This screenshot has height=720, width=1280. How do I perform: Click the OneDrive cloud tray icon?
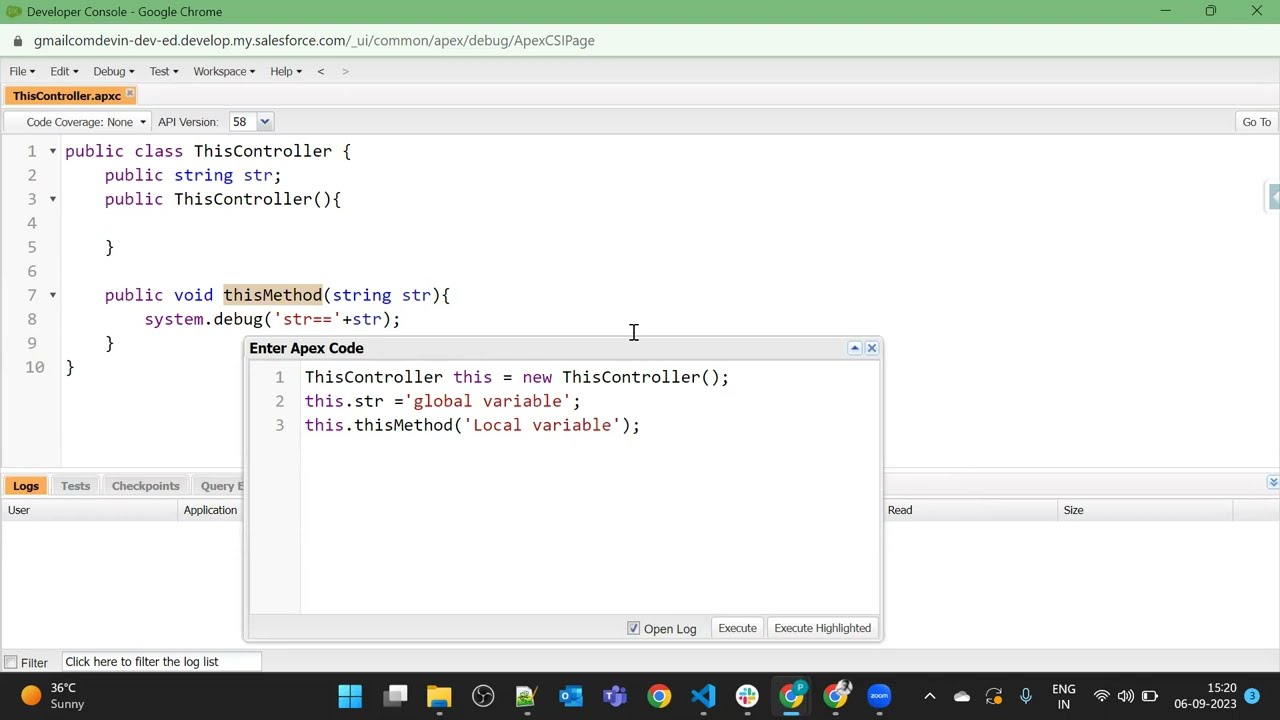pyautogui.click(x=961, y=696)
